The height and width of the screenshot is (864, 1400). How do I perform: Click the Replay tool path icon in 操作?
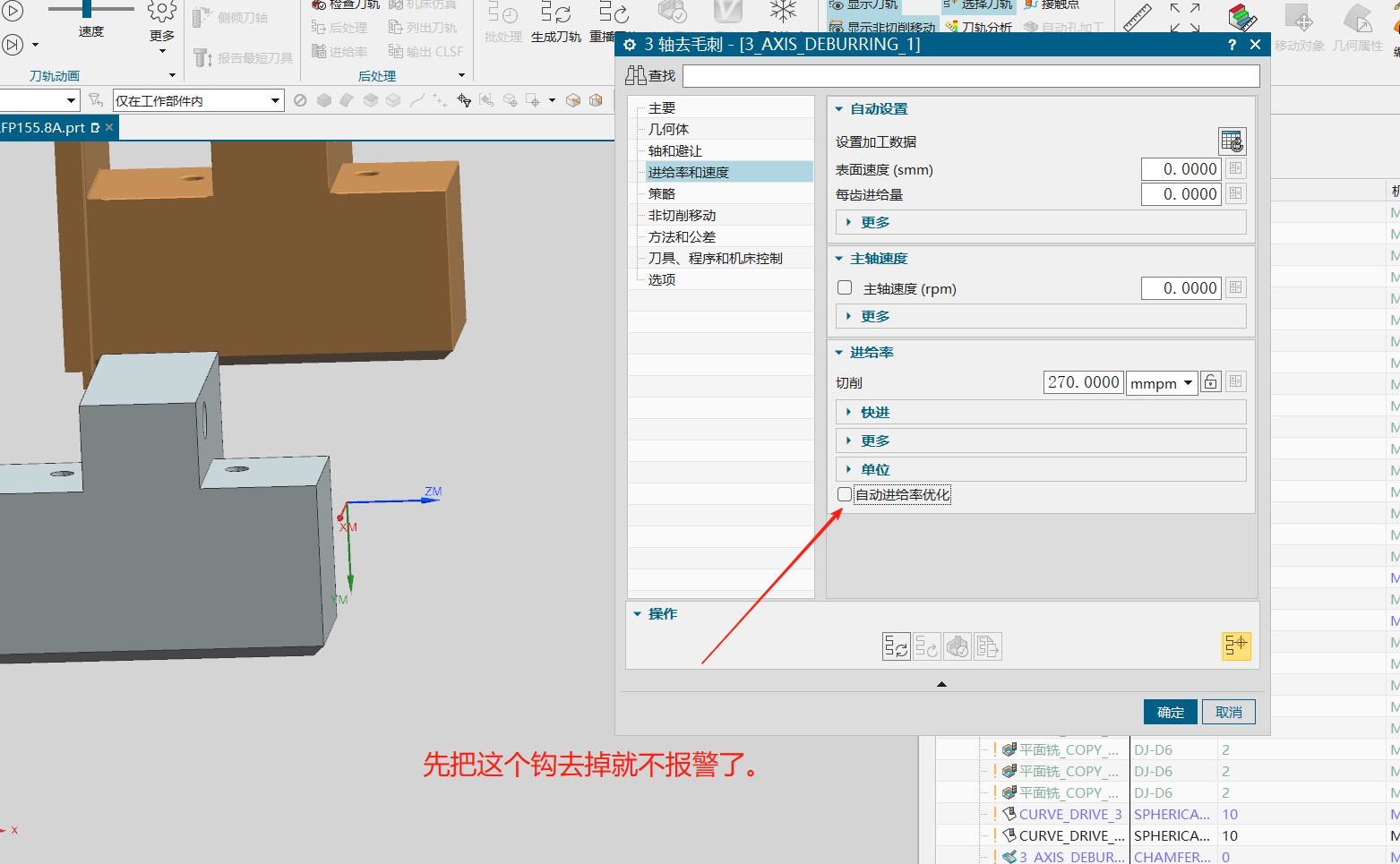pyautogui.click(x=926, y=646)
